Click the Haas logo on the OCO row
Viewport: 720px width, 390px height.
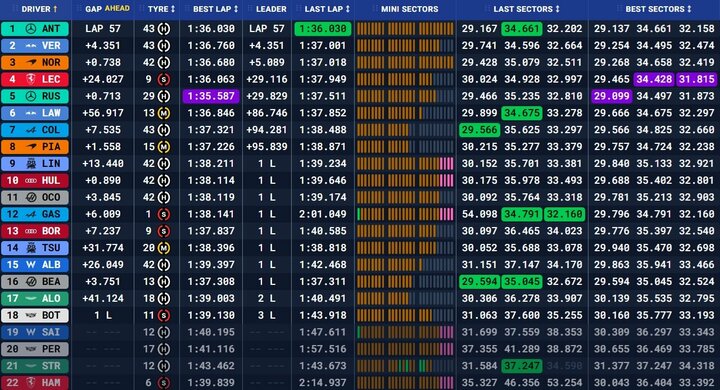[x=31, y=198]
